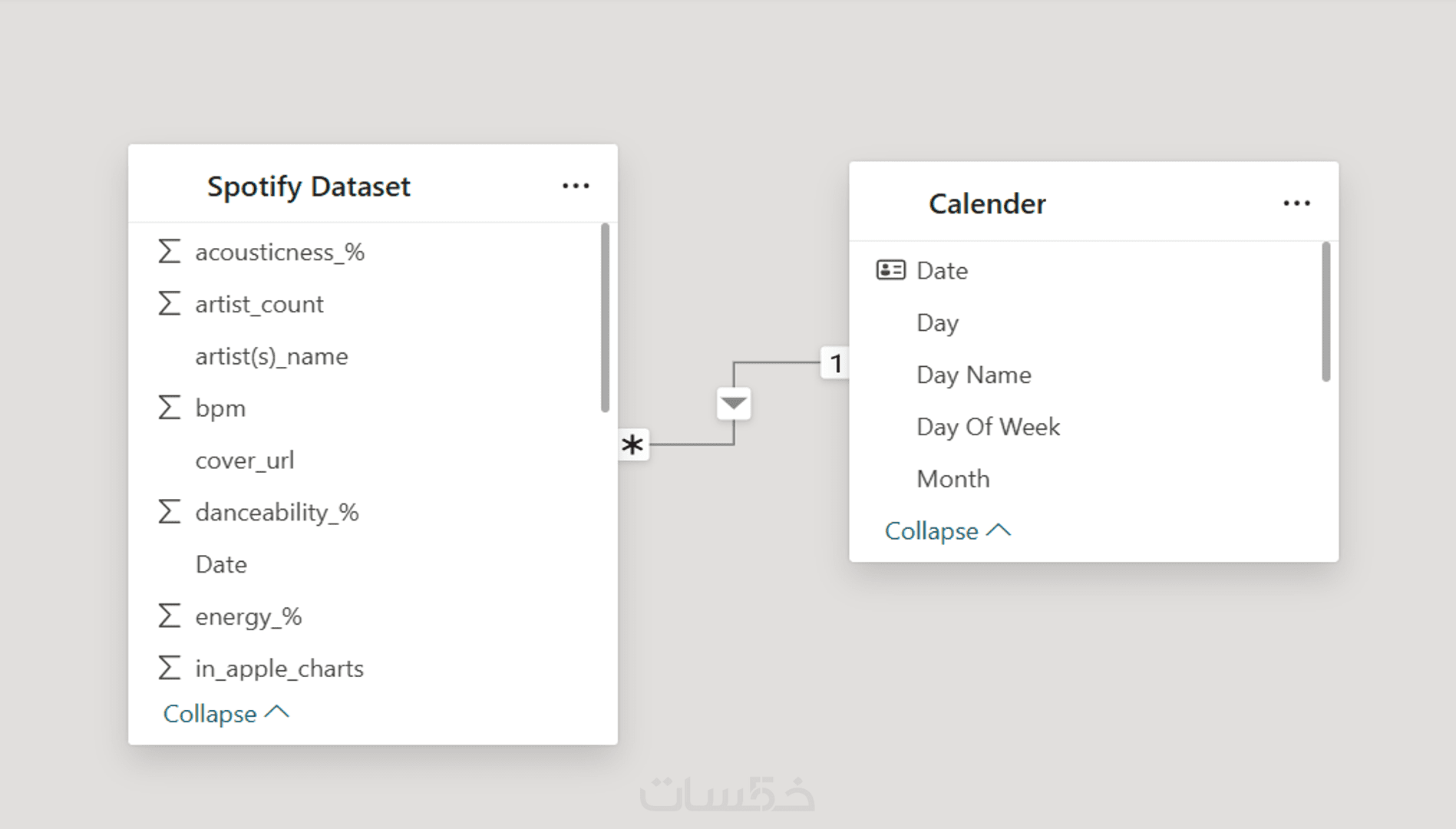Viewport: 1456px width, 829px height.
Task: Click the Spotify Dataset vertical scrollbar
Action: 605,317
